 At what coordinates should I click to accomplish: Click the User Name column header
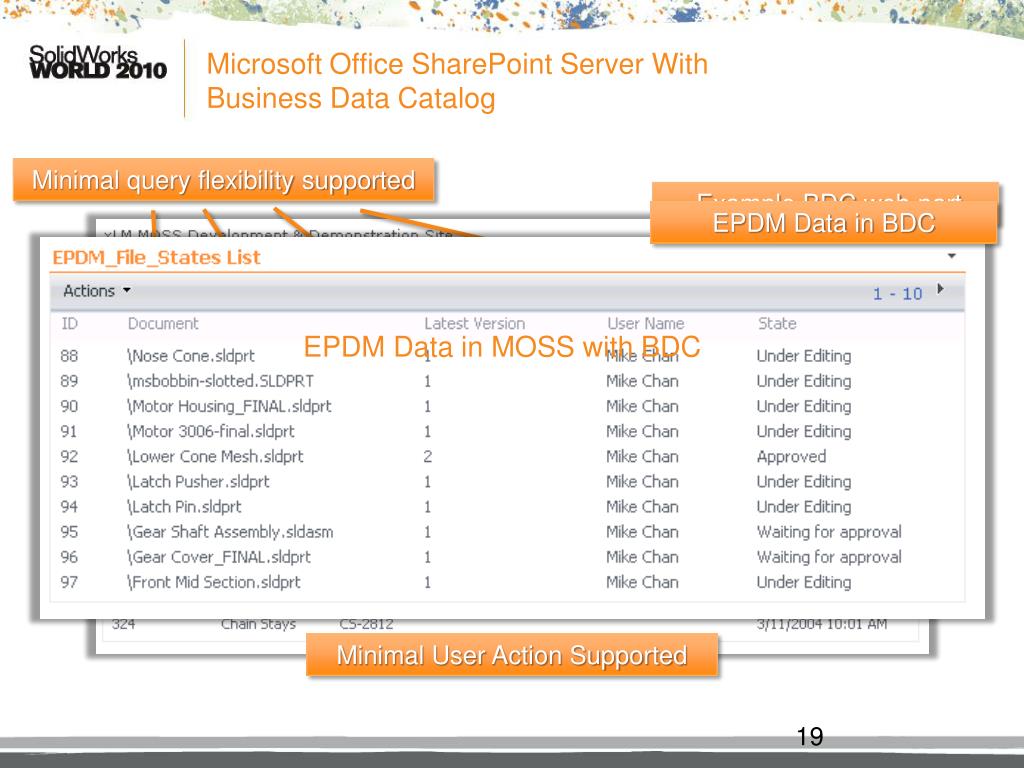646,324
